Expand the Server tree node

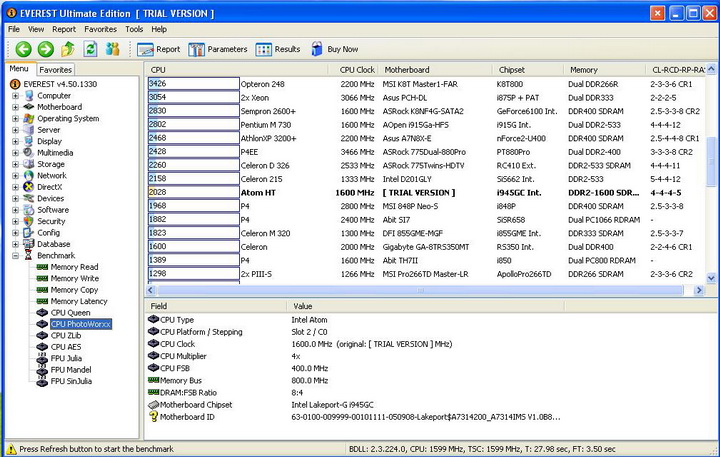pyautogui.click(x=15, y=130)
